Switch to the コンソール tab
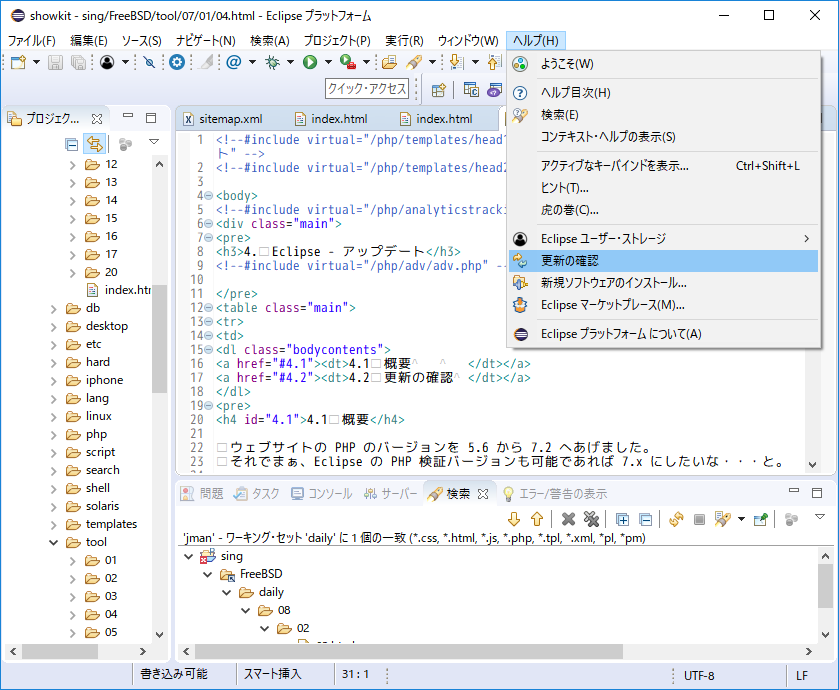Screen dimensions: 839x690 [322, 494]
